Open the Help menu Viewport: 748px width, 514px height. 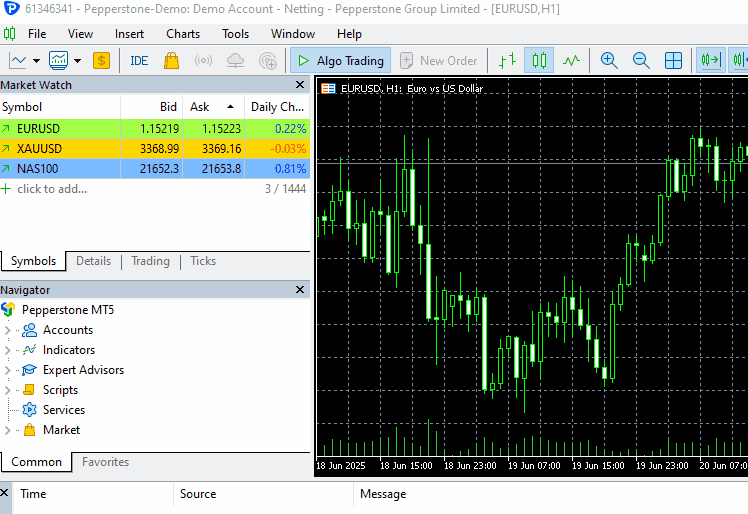point(349,34)
